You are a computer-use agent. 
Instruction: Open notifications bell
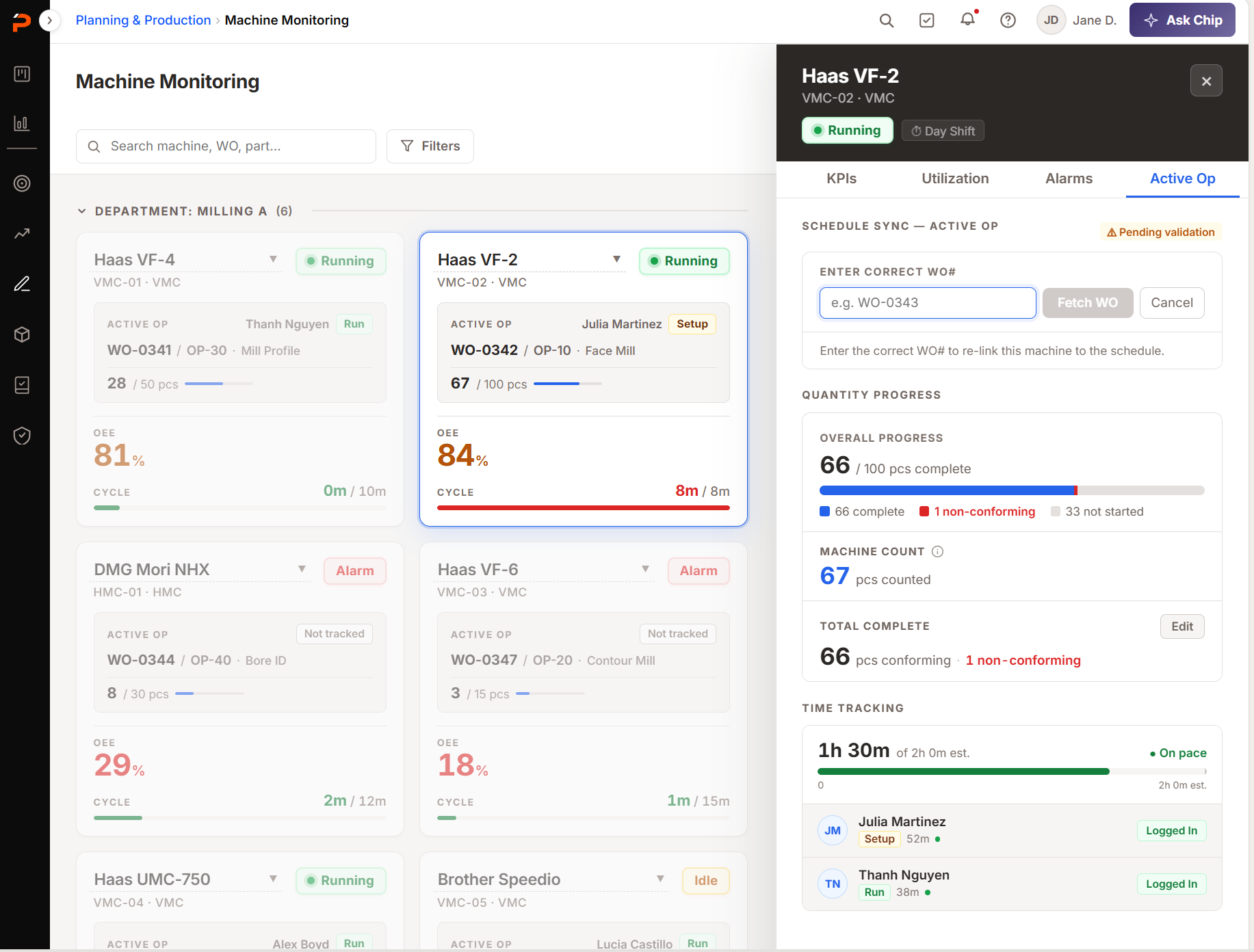pos(967,20)
